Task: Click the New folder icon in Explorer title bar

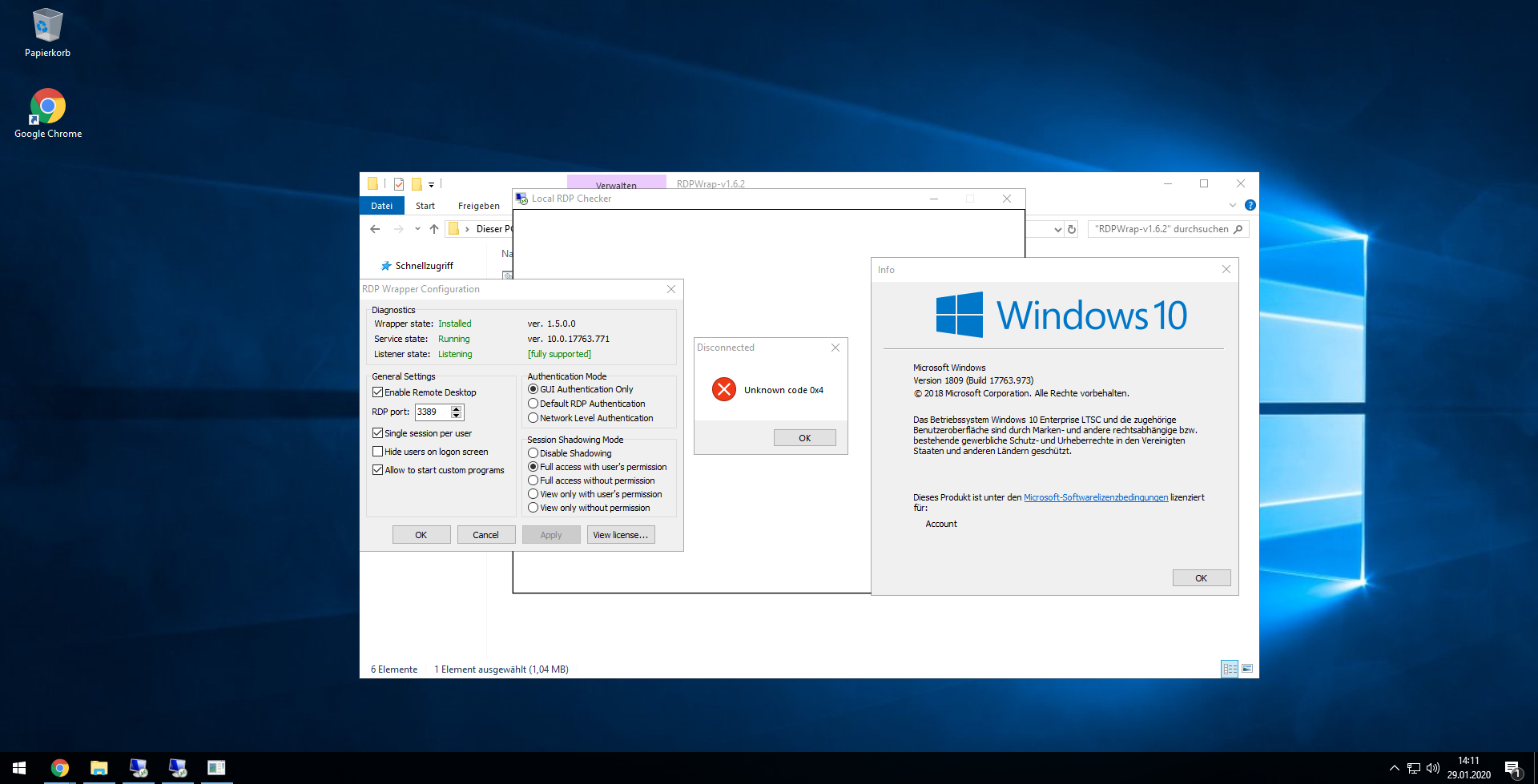Action: tap(417, 183)
